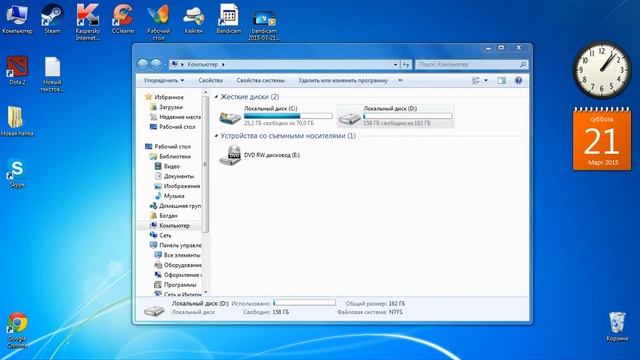Select the Локальный диск (C:) drive
The height and width of the screenshot is (360, 640).
pos(276,116)
